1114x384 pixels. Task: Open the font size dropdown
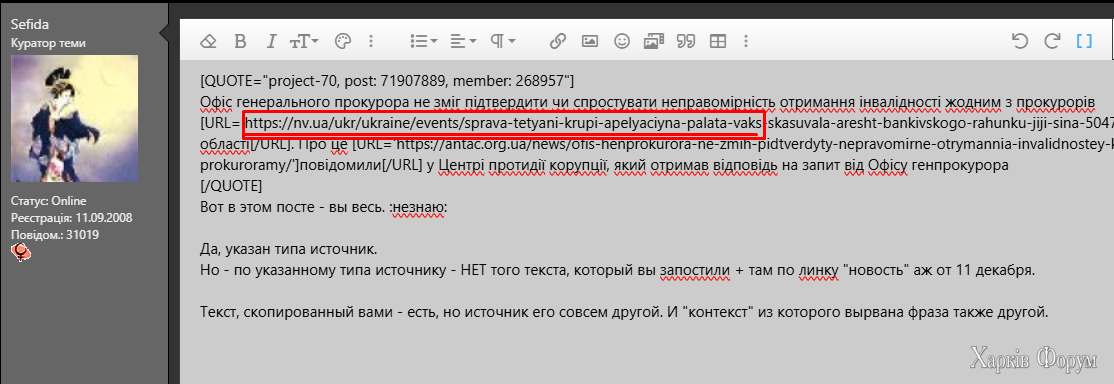point(304,41)
